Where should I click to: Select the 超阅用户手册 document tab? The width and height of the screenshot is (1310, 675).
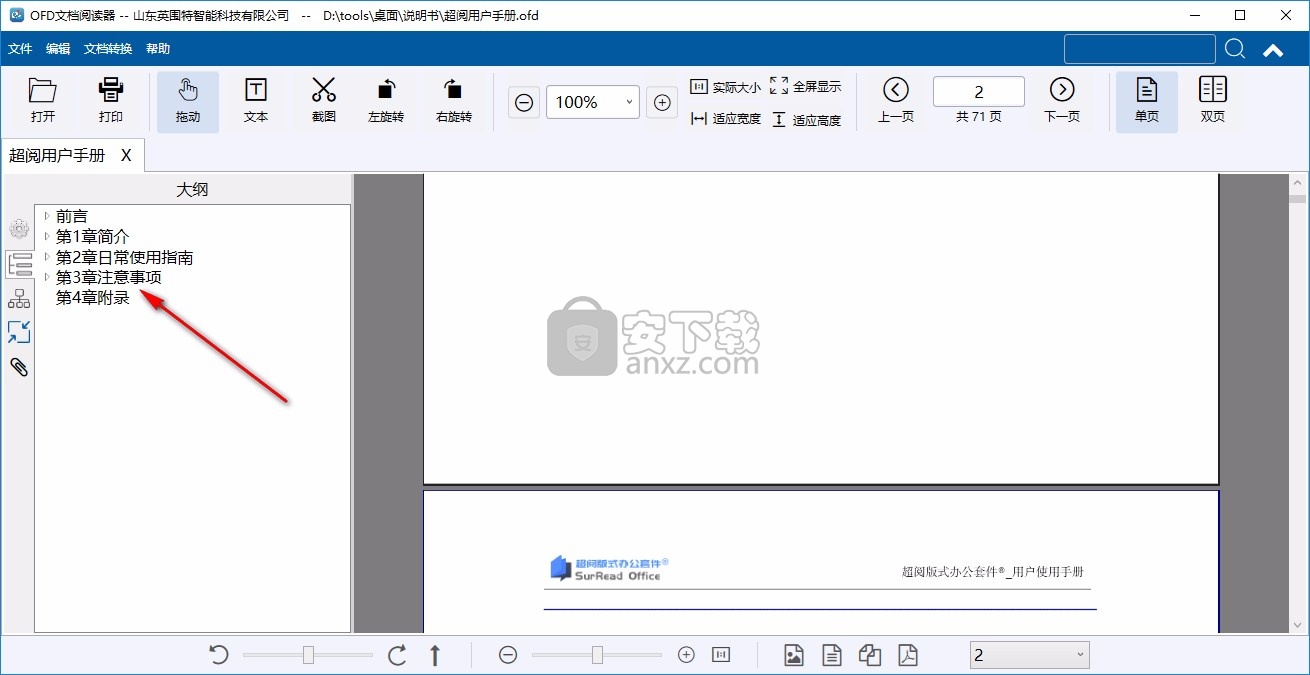pyautogui.click(x=57, y=155)
